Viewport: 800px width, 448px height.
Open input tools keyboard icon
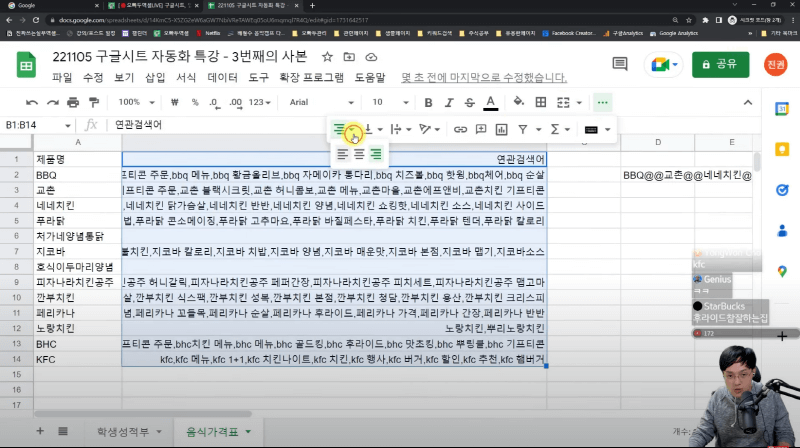tap(591, 130)
